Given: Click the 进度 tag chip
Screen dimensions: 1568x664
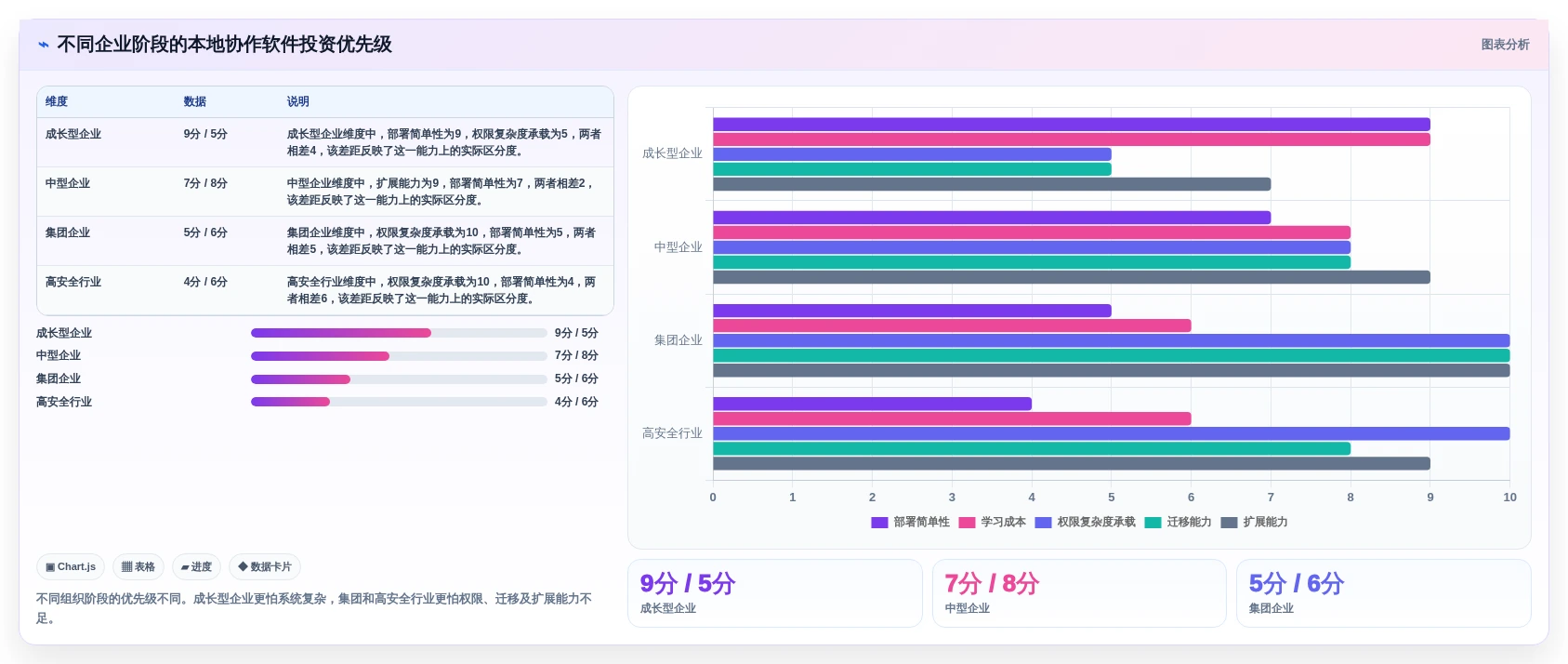Looking at the screenshot, I should tap(196, 566).
